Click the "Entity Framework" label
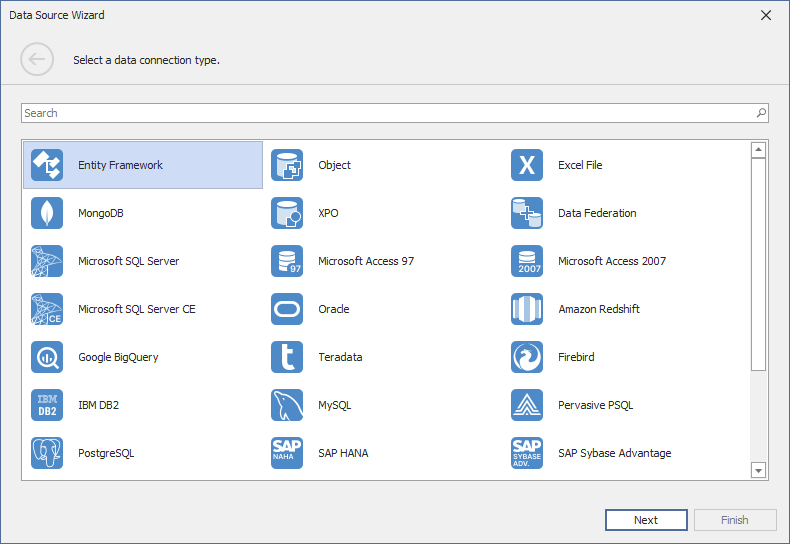Screen dimensions: 790x544 point(120,165)
